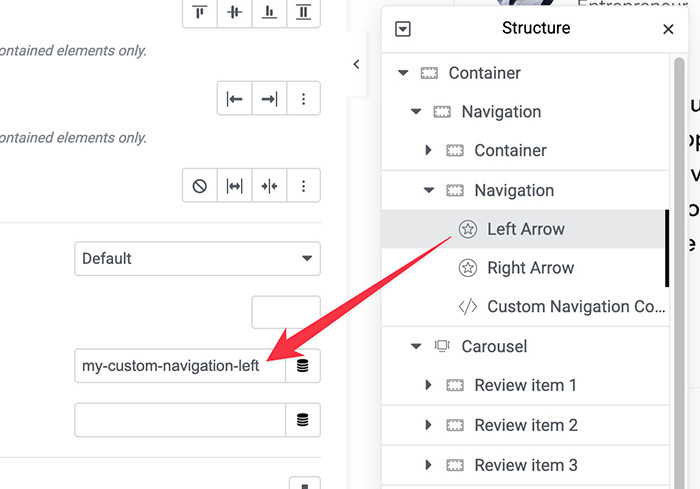Select the grow size option icon
Image resolution: width=700 pixels, height=489 pixels.
coord(234,186)
